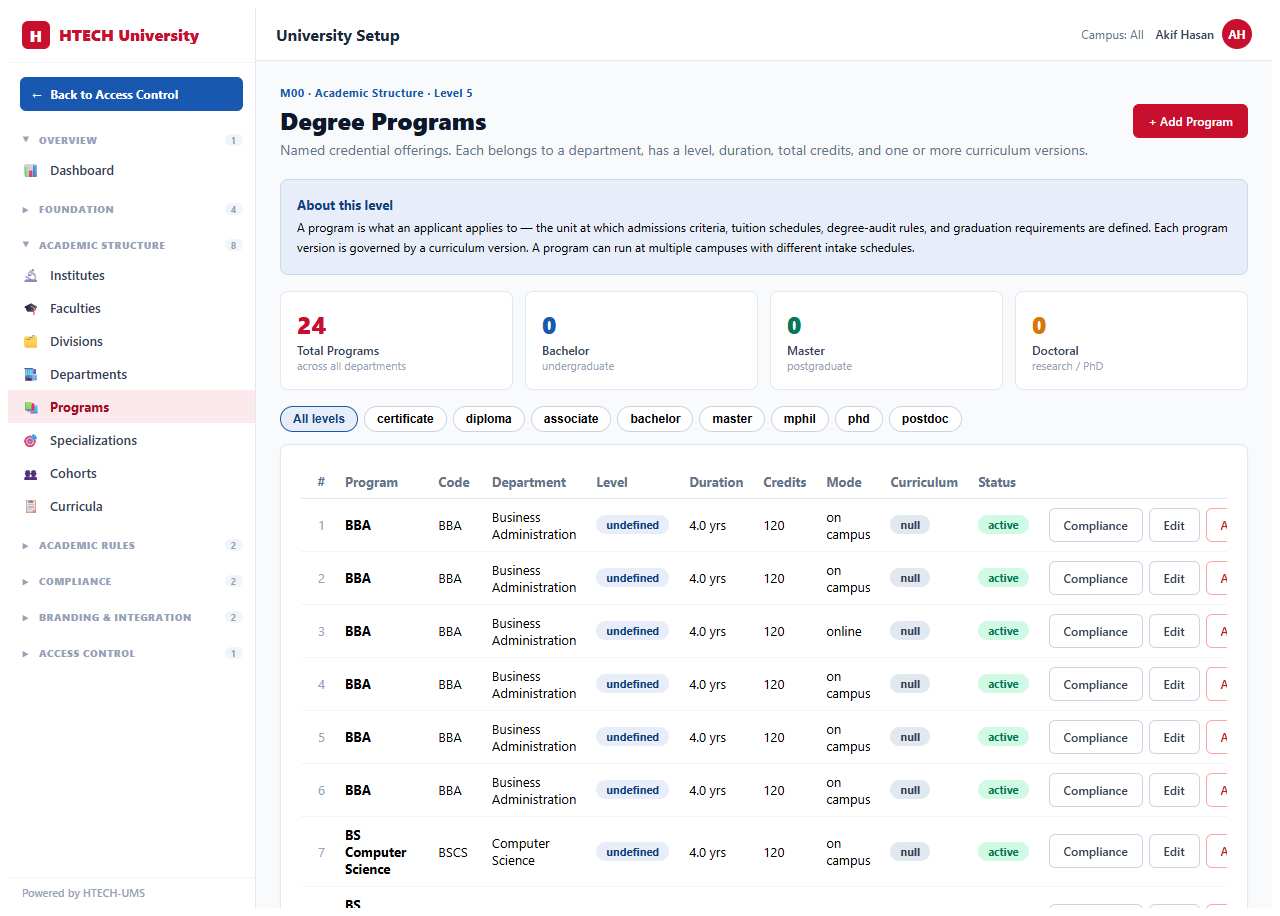
Task: Expand the Branding & Integration section
Action: [x=131, y=617]
